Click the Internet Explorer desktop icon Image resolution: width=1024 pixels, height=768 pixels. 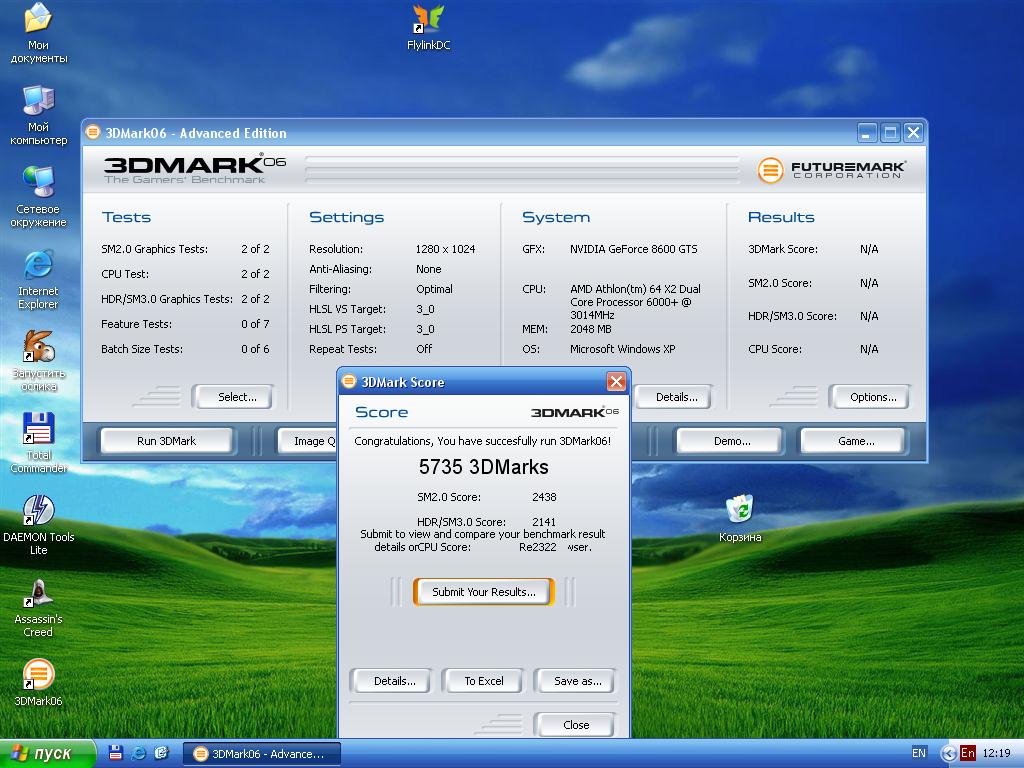point(38,265)
